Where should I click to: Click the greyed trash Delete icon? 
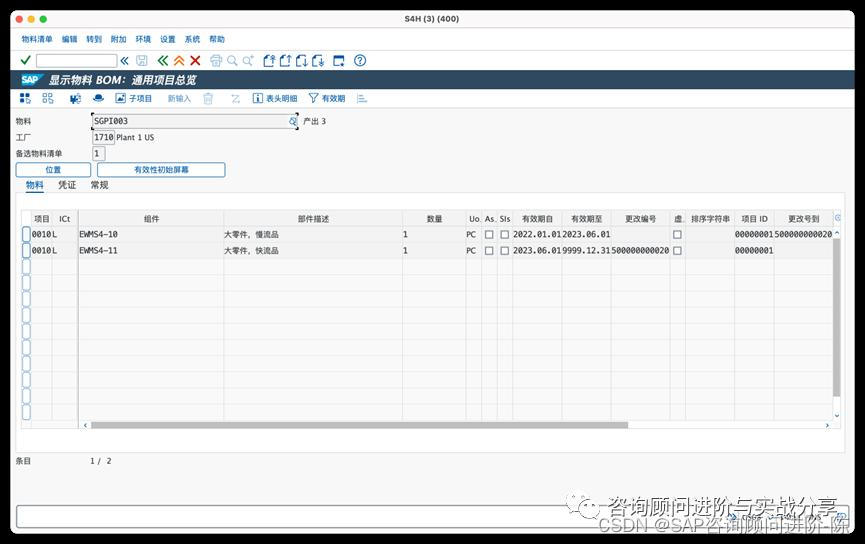208,99
